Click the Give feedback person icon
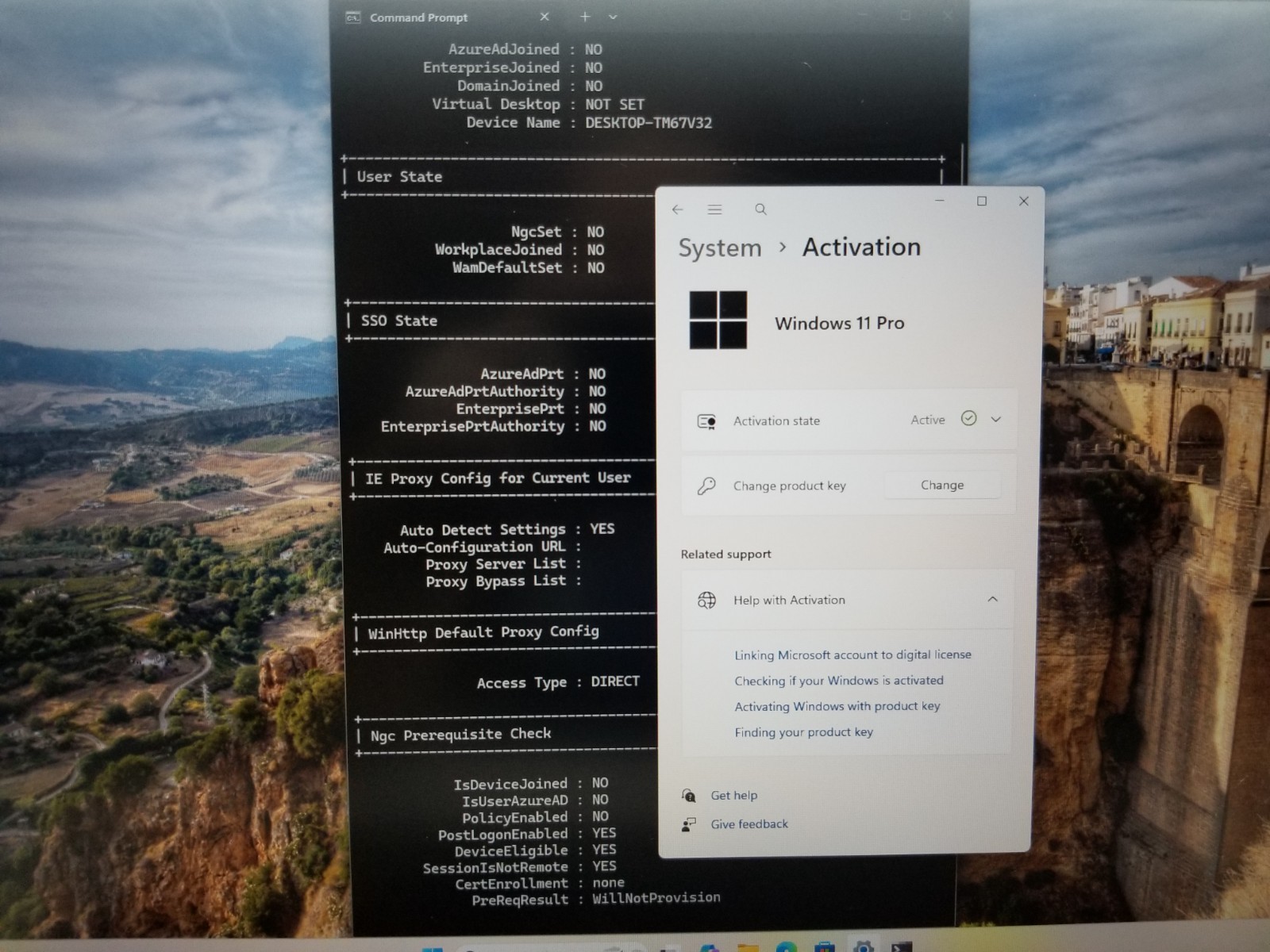 click(688, 824)
